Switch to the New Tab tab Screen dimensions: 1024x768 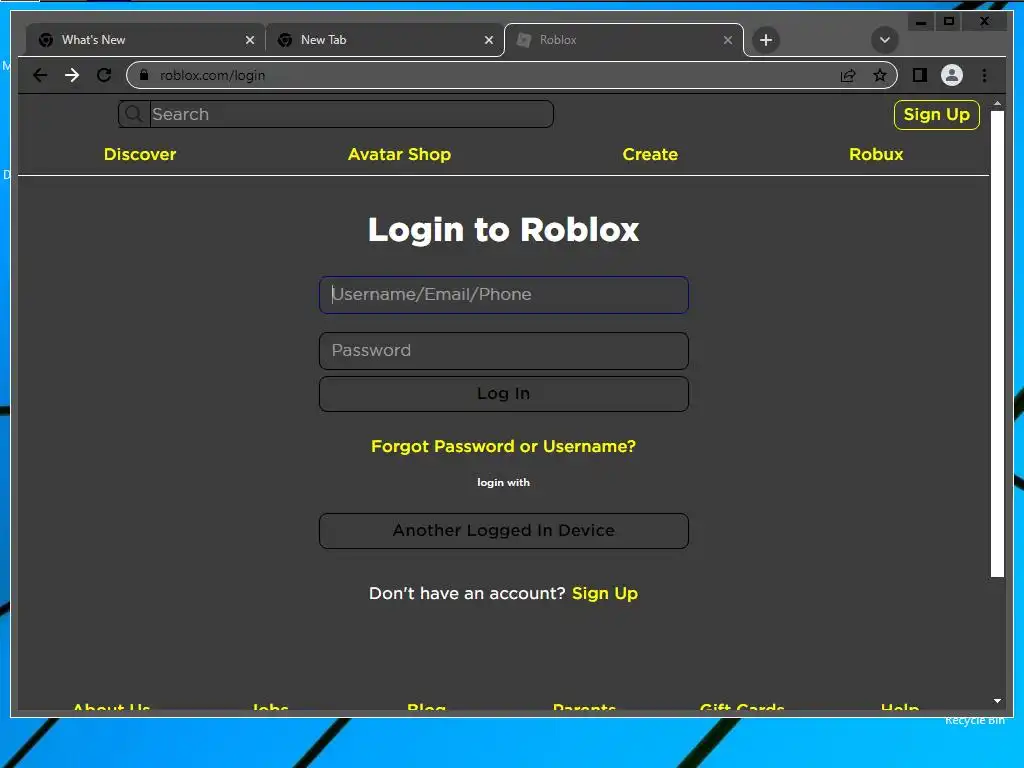tap(384, 40)
